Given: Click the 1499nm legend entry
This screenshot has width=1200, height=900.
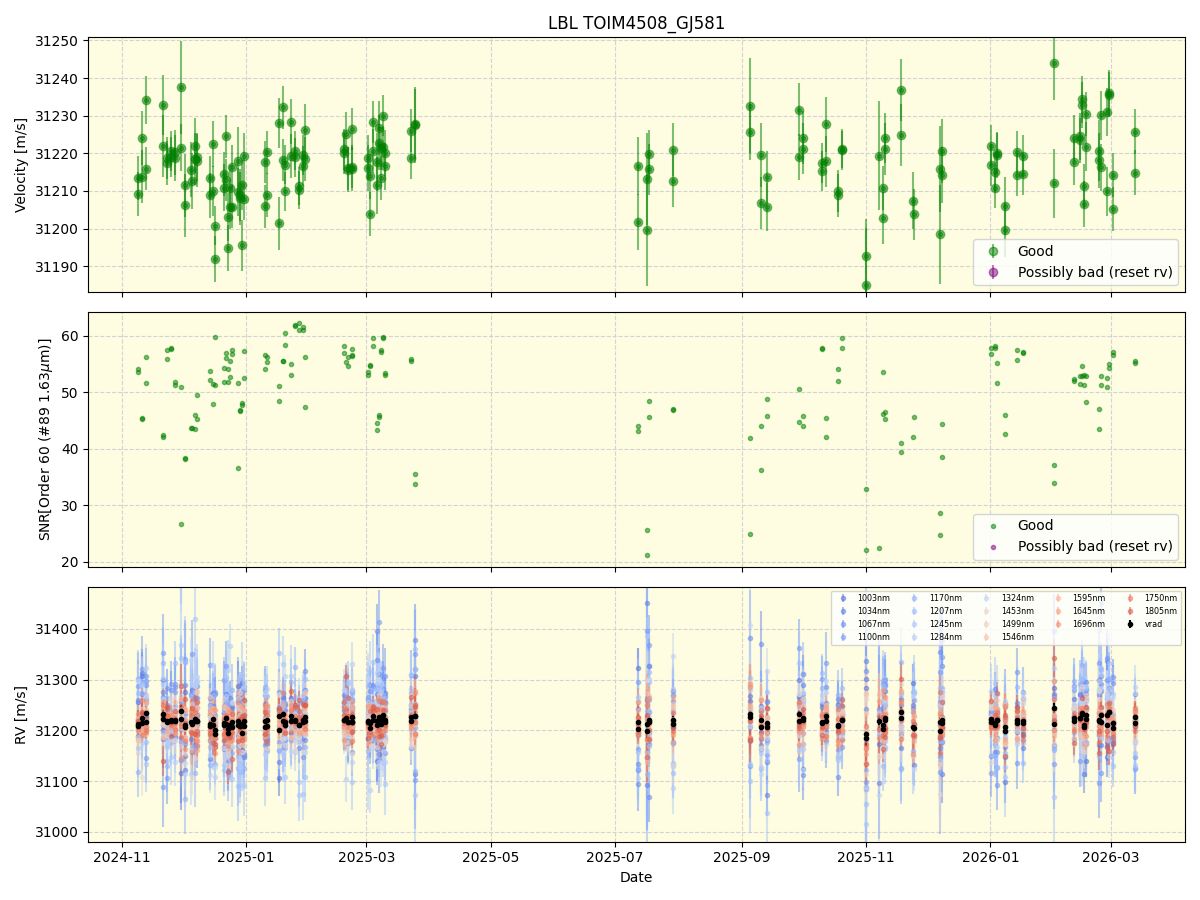Looking at the screenshot, I should (1011, 624).
